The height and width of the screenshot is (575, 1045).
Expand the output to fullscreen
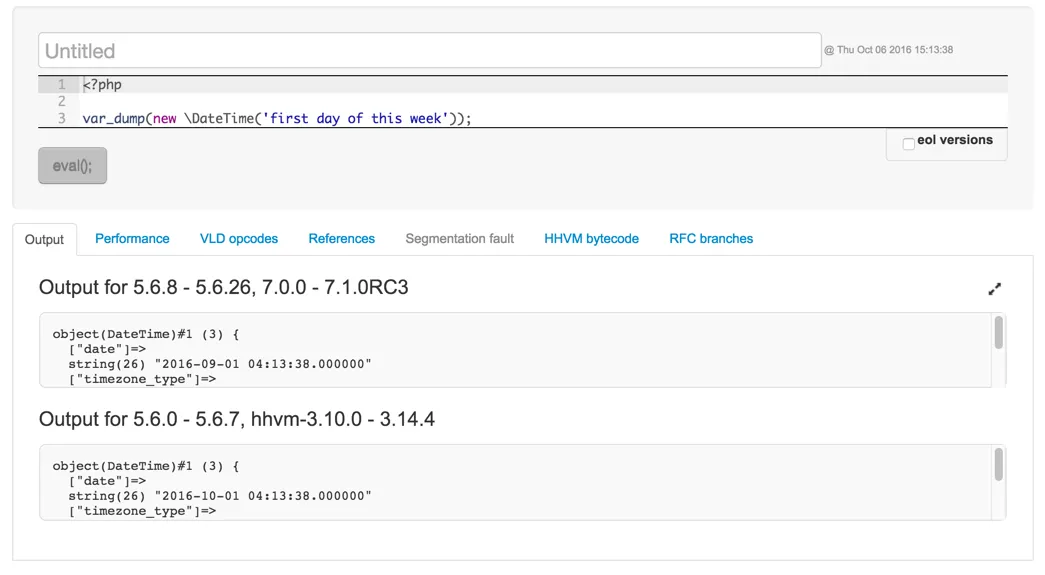pos(994,289)
